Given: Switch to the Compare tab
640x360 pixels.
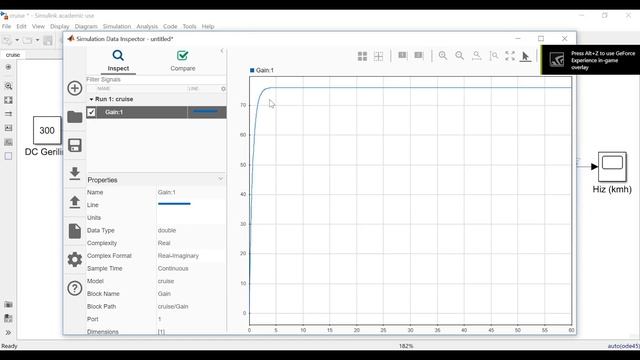Looking at the screenshot, I should (x=182, y=60).
